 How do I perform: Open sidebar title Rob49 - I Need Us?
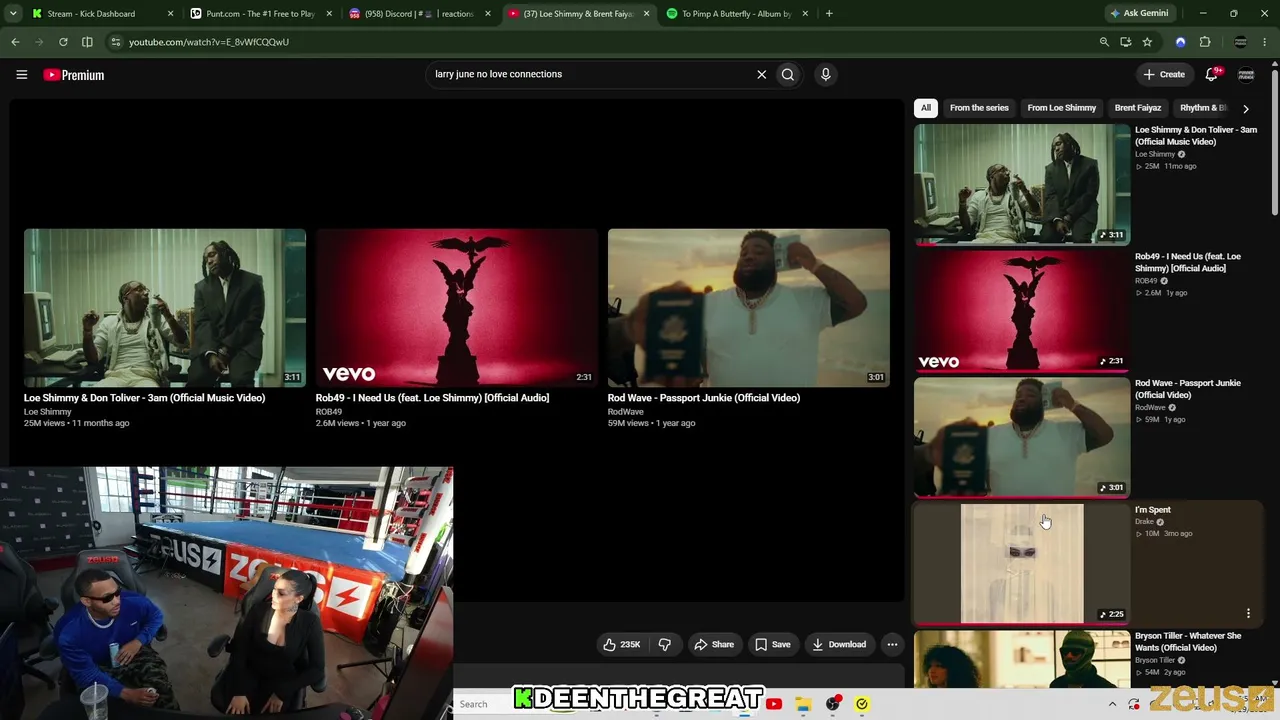point(1188,262)
